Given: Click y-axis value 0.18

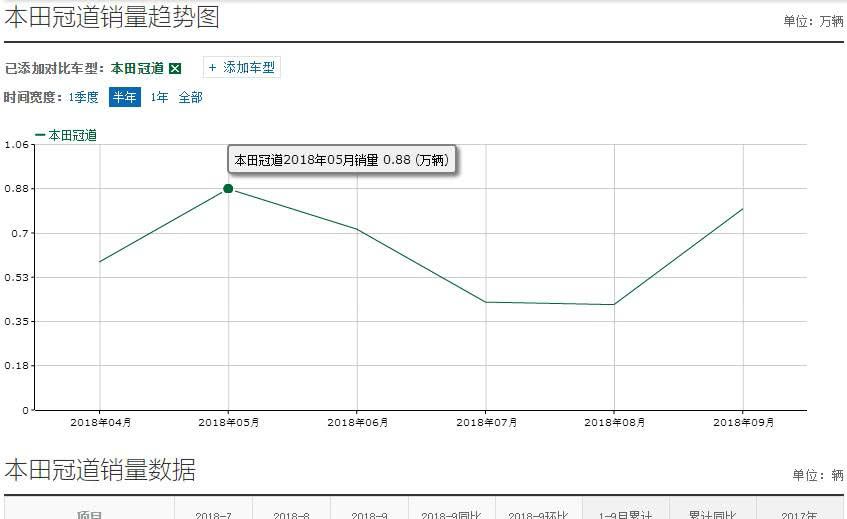Looking at the screenshot, I should click(16, 366).
